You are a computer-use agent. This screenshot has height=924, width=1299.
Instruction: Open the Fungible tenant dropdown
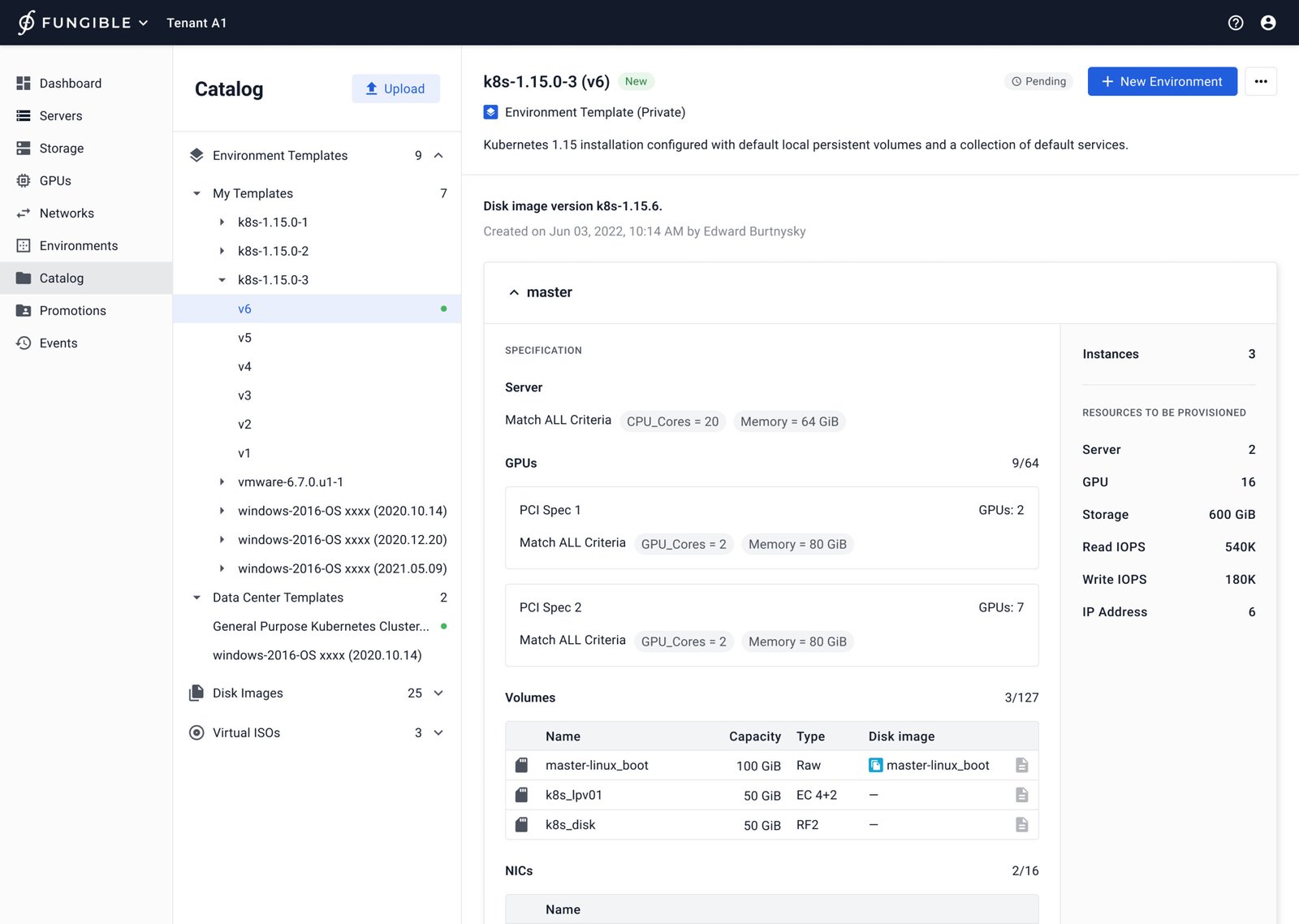point(144,23)
